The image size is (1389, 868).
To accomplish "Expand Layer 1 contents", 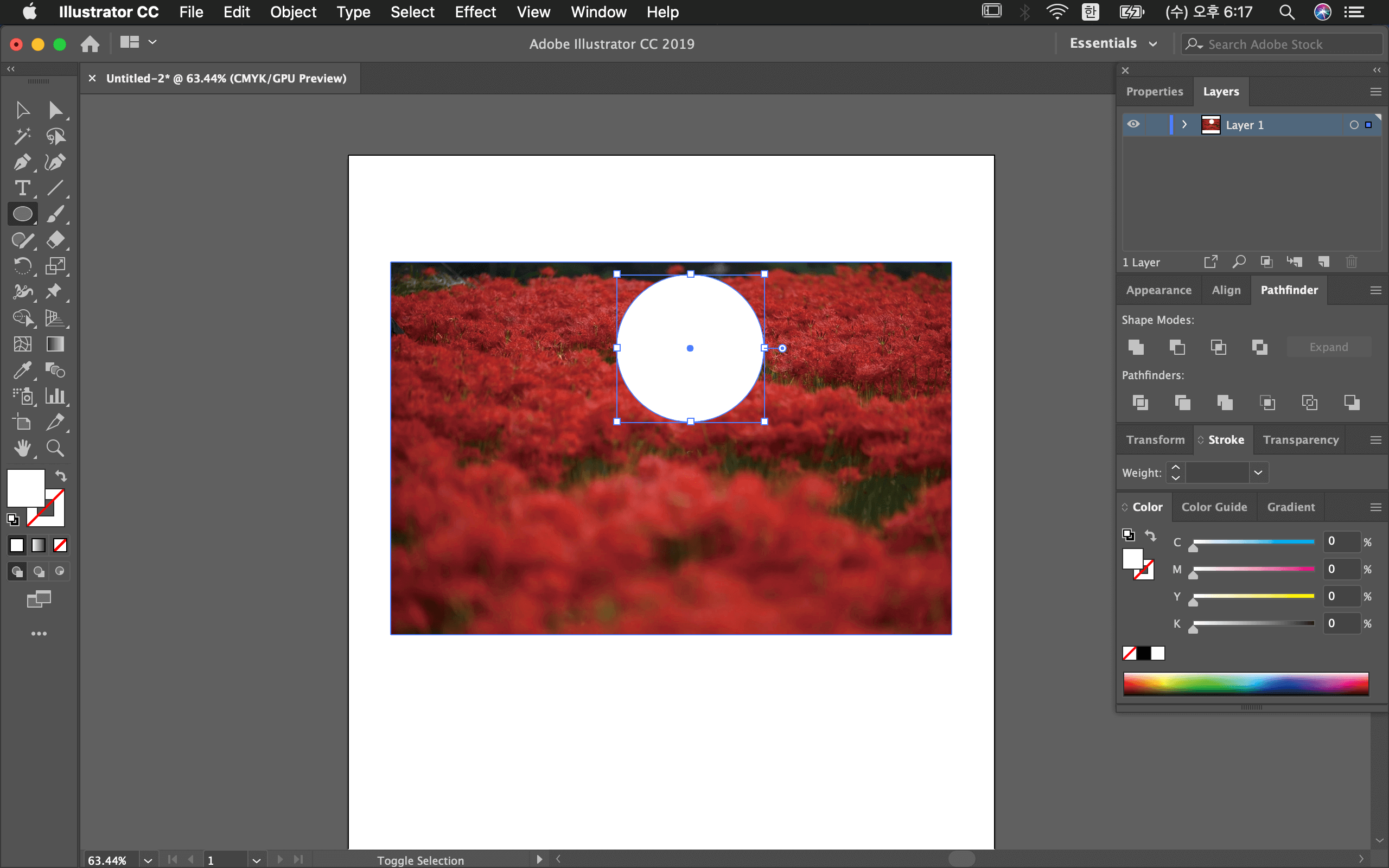I will 1184,125.
